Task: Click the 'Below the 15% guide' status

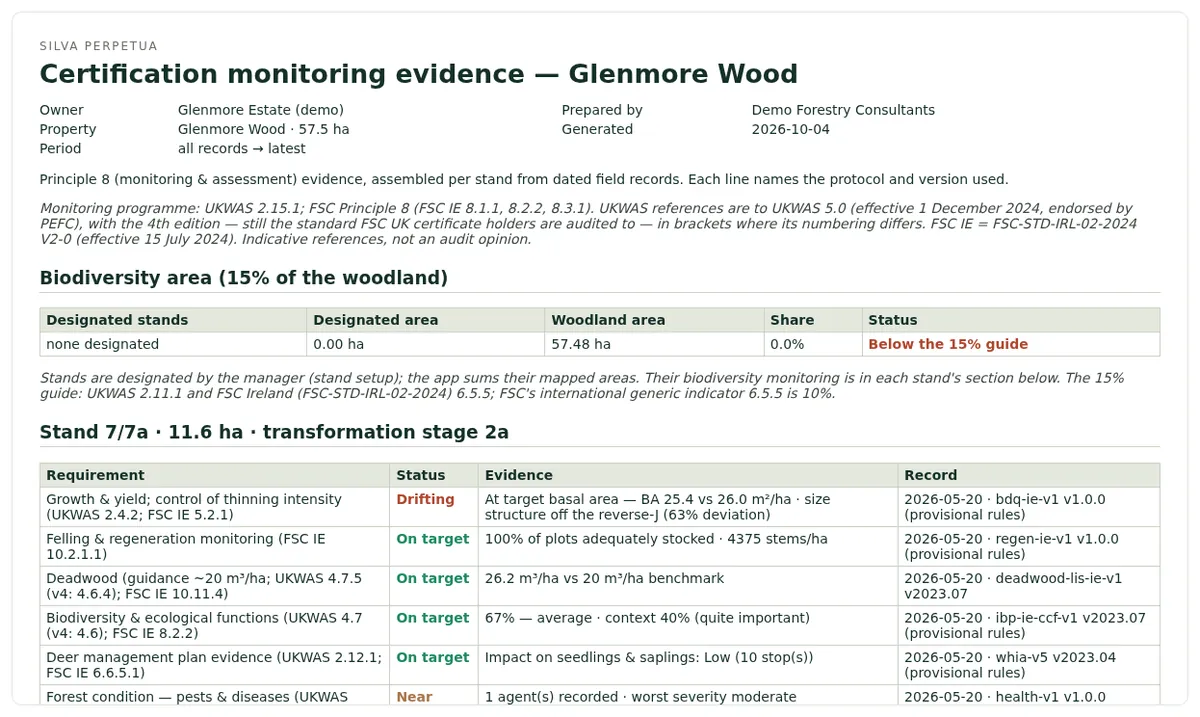Action: [948, 344]
